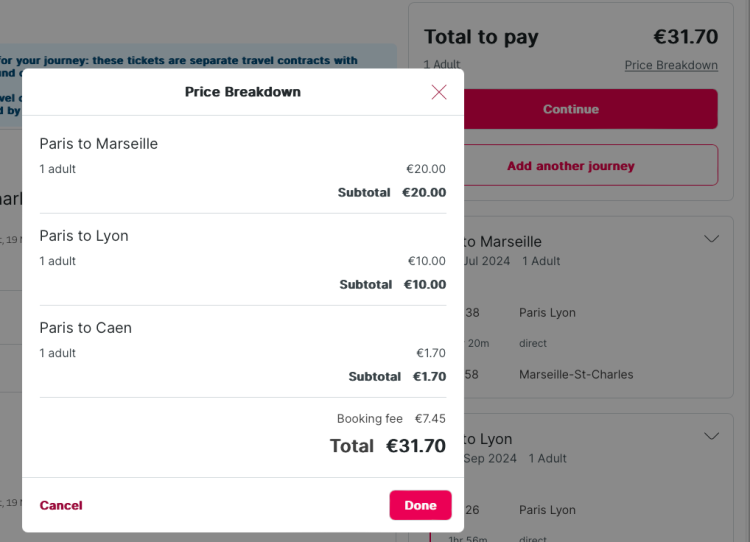Click the Done button
The image size is (750, 542).
pos(420,505)
